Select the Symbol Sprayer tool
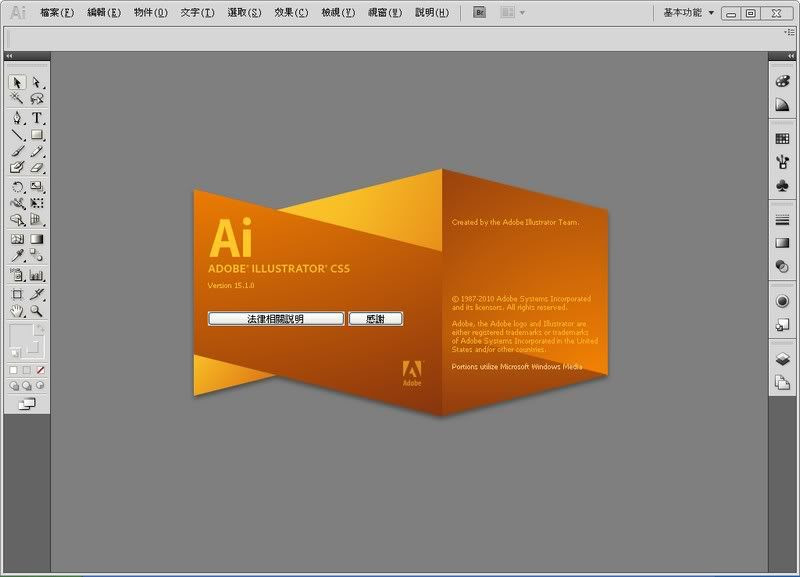 click(17, 275)
